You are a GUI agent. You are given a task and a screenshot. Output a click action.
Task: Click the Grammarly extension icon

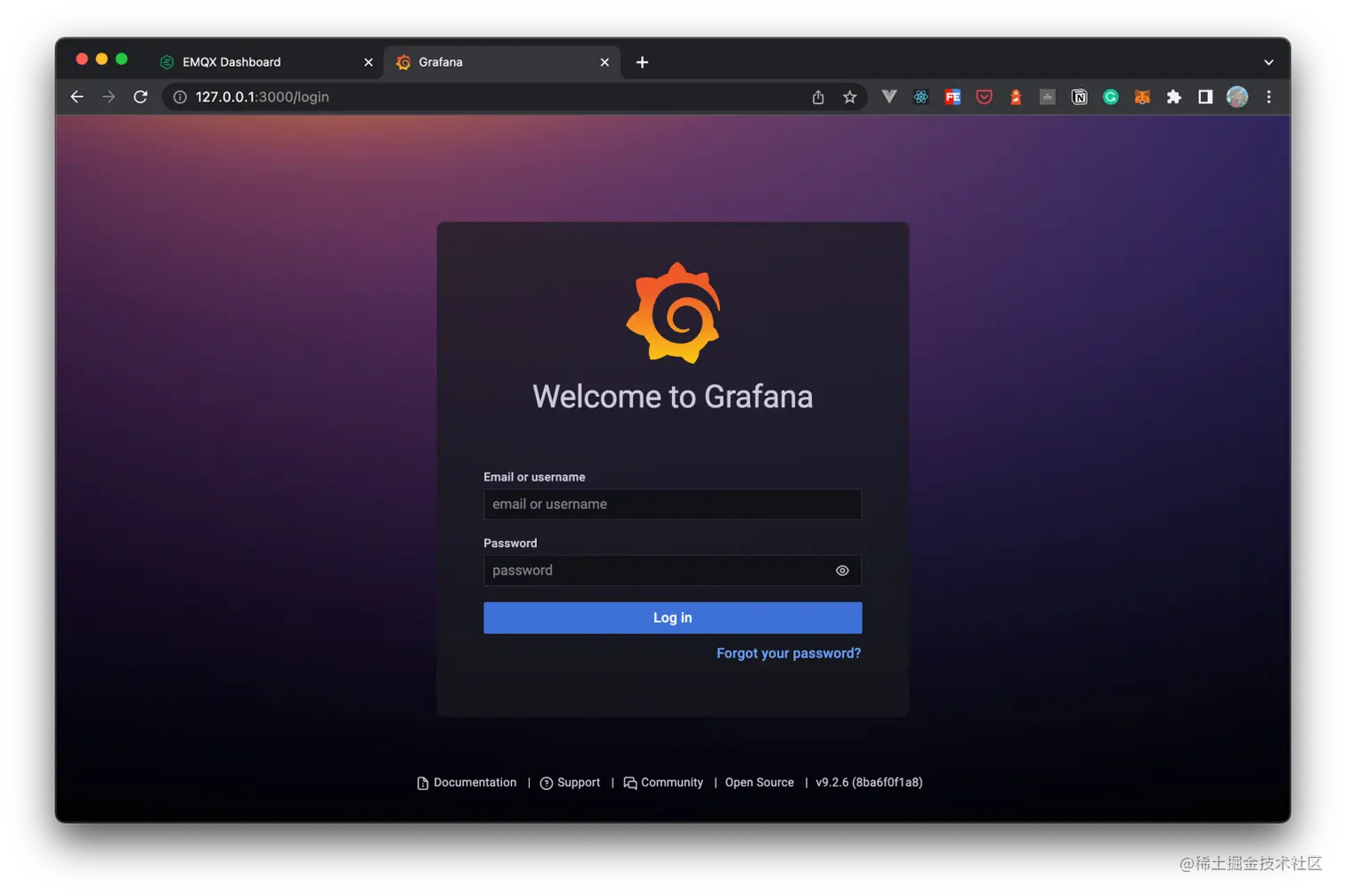pyautogui.click(x=1110, y=97)
